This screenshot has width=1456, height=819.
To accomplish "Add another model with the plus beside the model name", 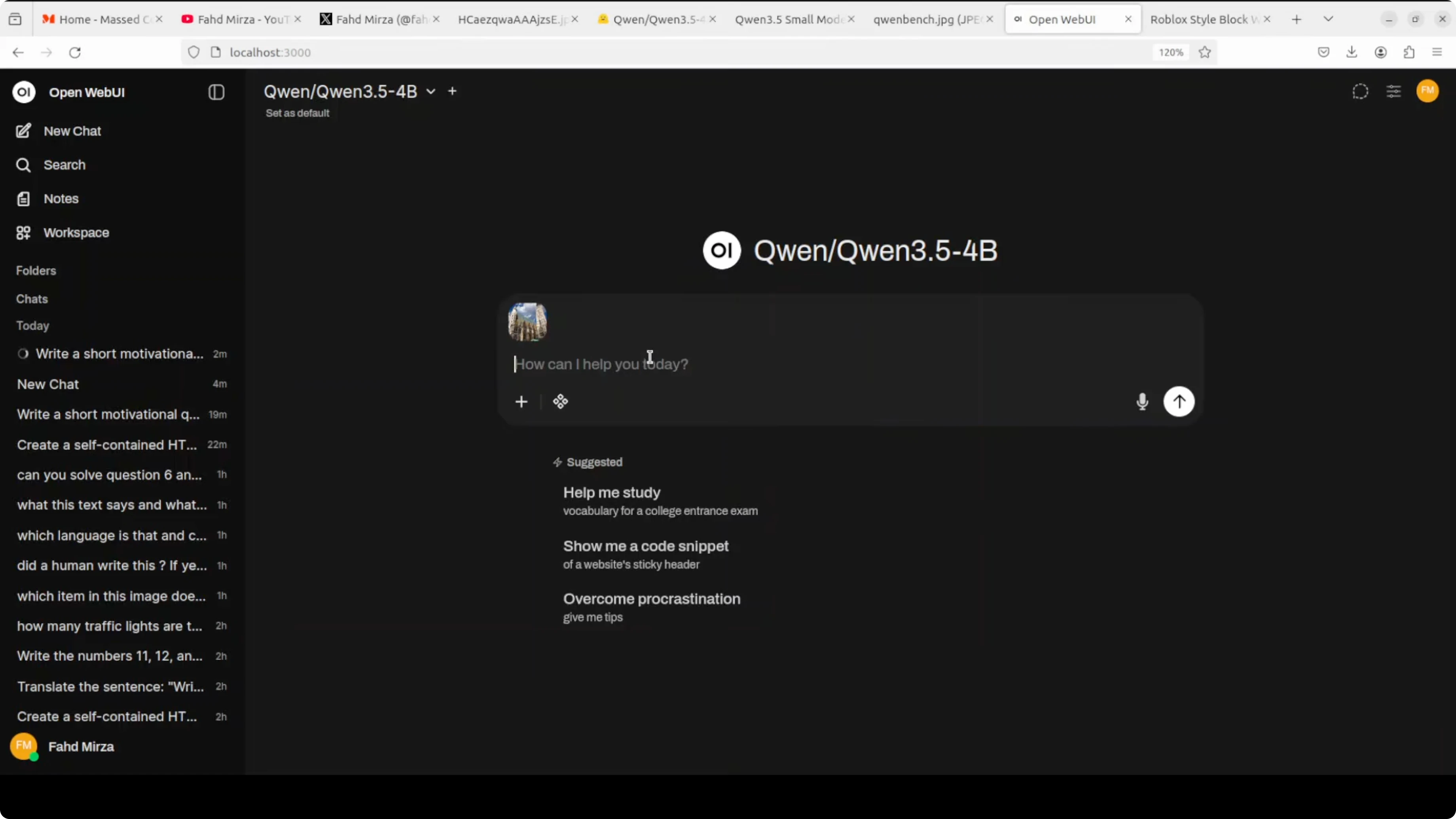I will 452,91.
